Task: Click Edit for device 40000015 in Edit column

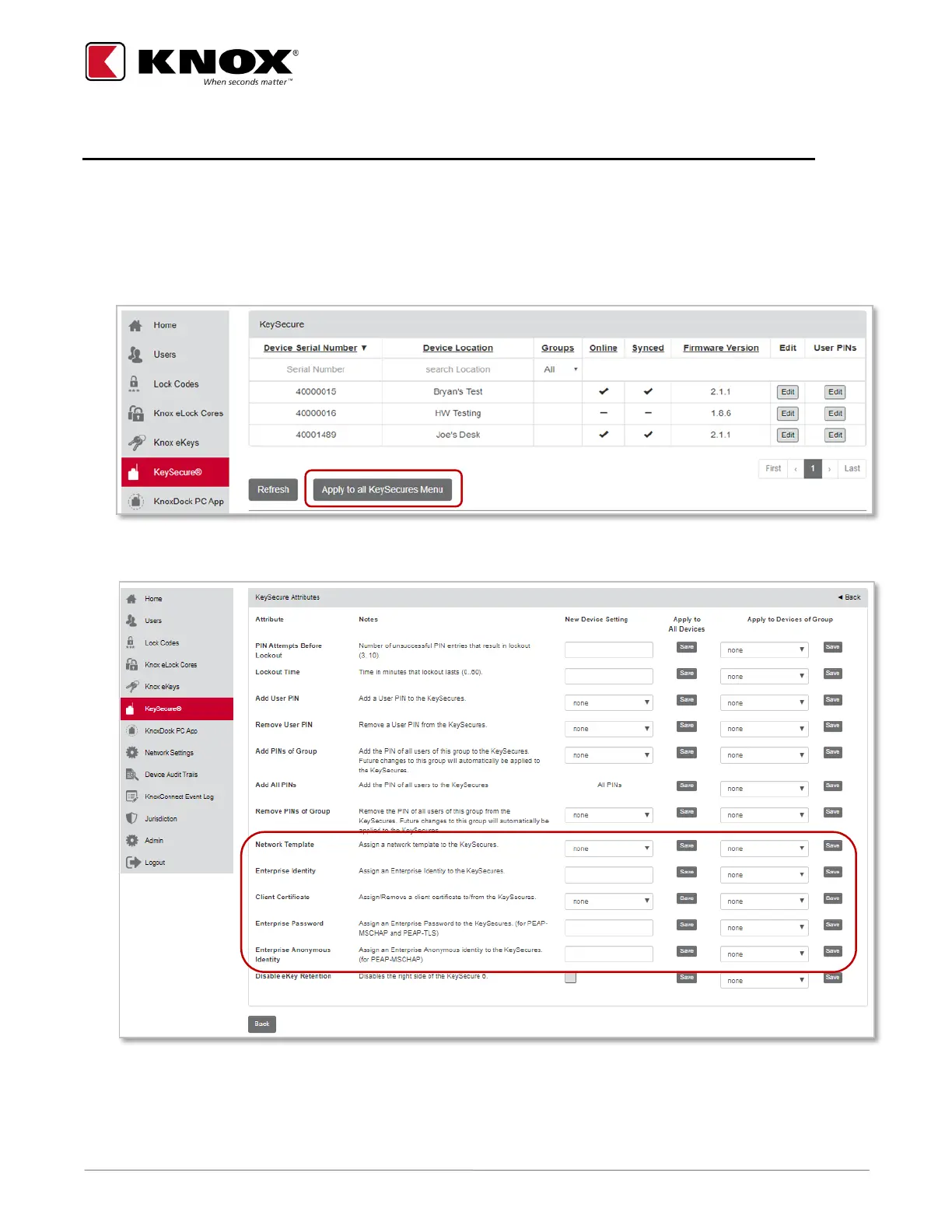Action: (x=788, y=392)
